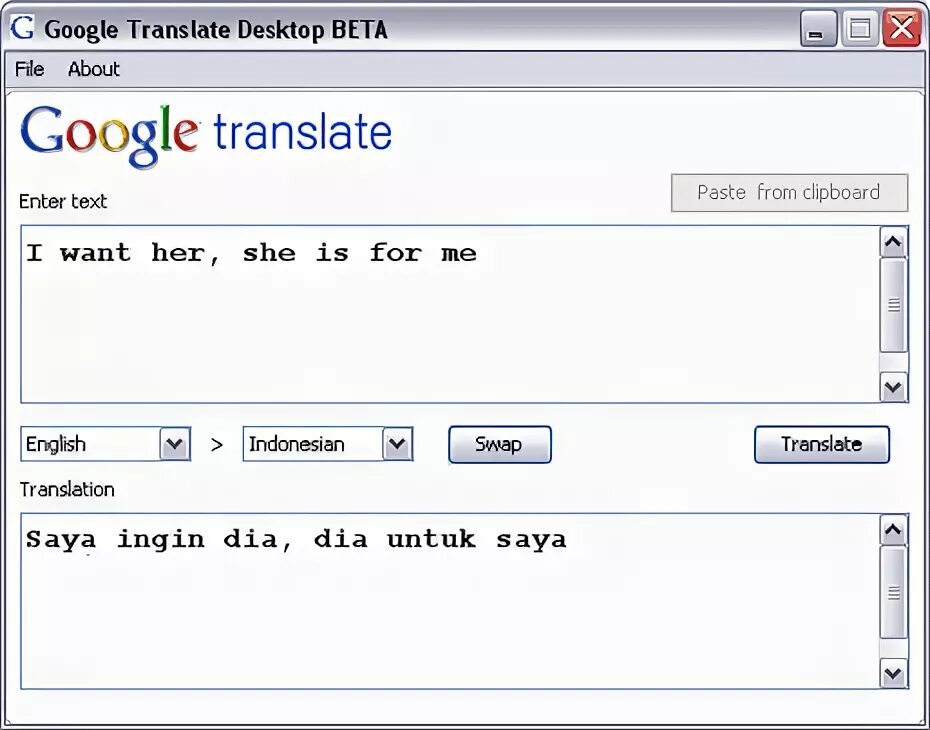Swap source and target languages

pyautogui.click(x=499, y=445)
